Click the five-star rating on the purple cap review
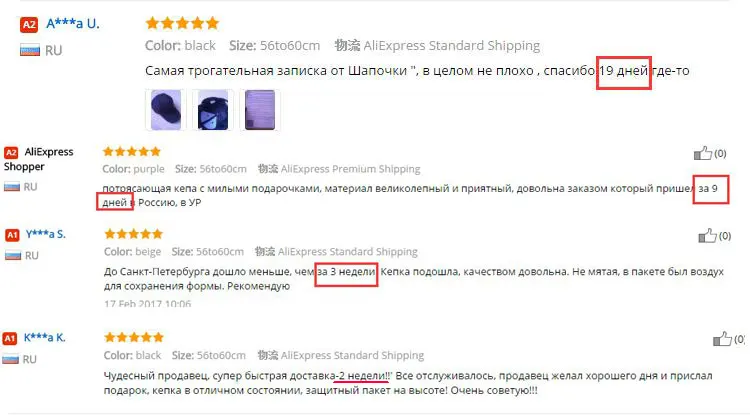Viewport: 750px width, 415px height. pyautogui.click(x=132, y=152)
